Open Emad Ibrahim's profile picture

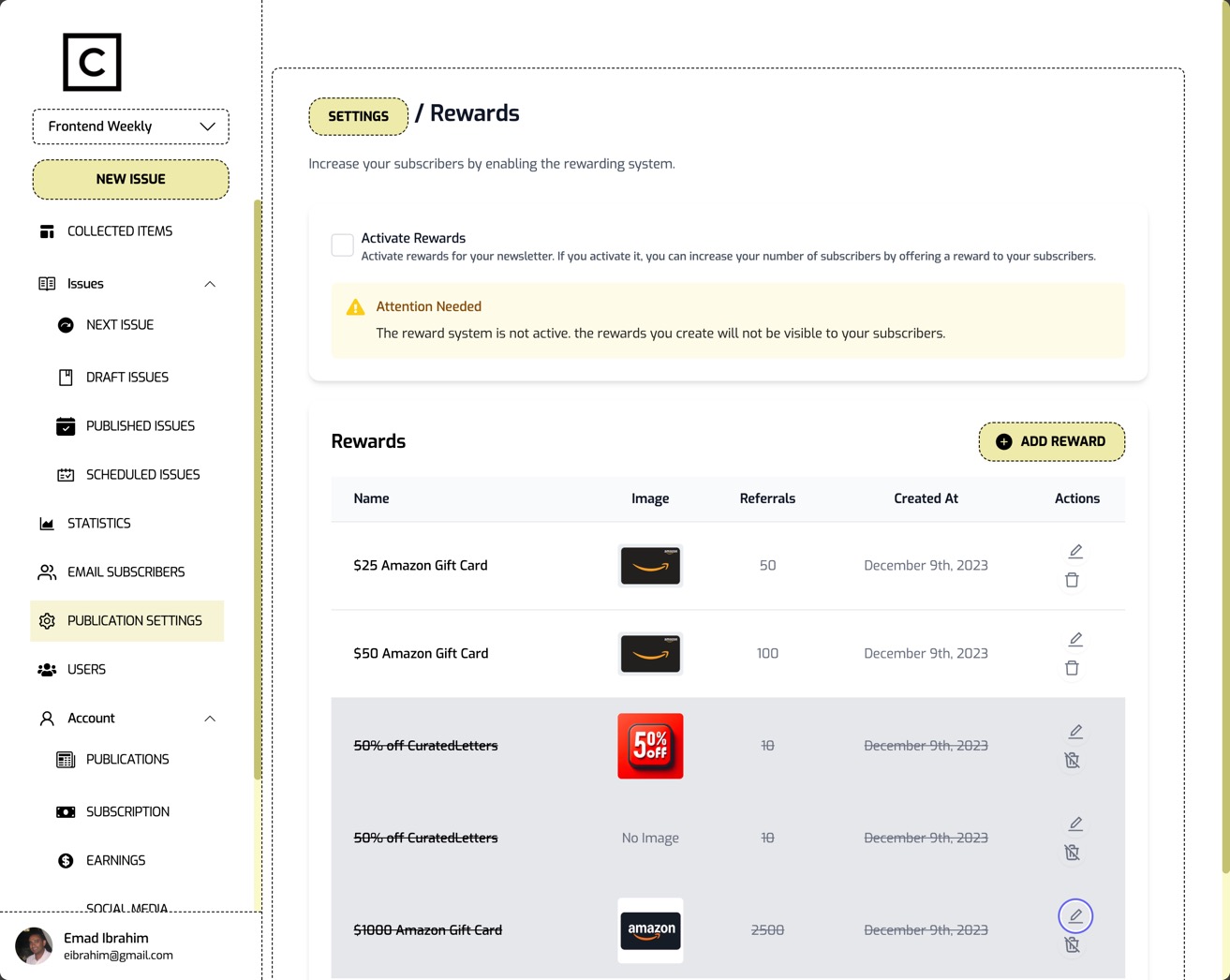34,946
